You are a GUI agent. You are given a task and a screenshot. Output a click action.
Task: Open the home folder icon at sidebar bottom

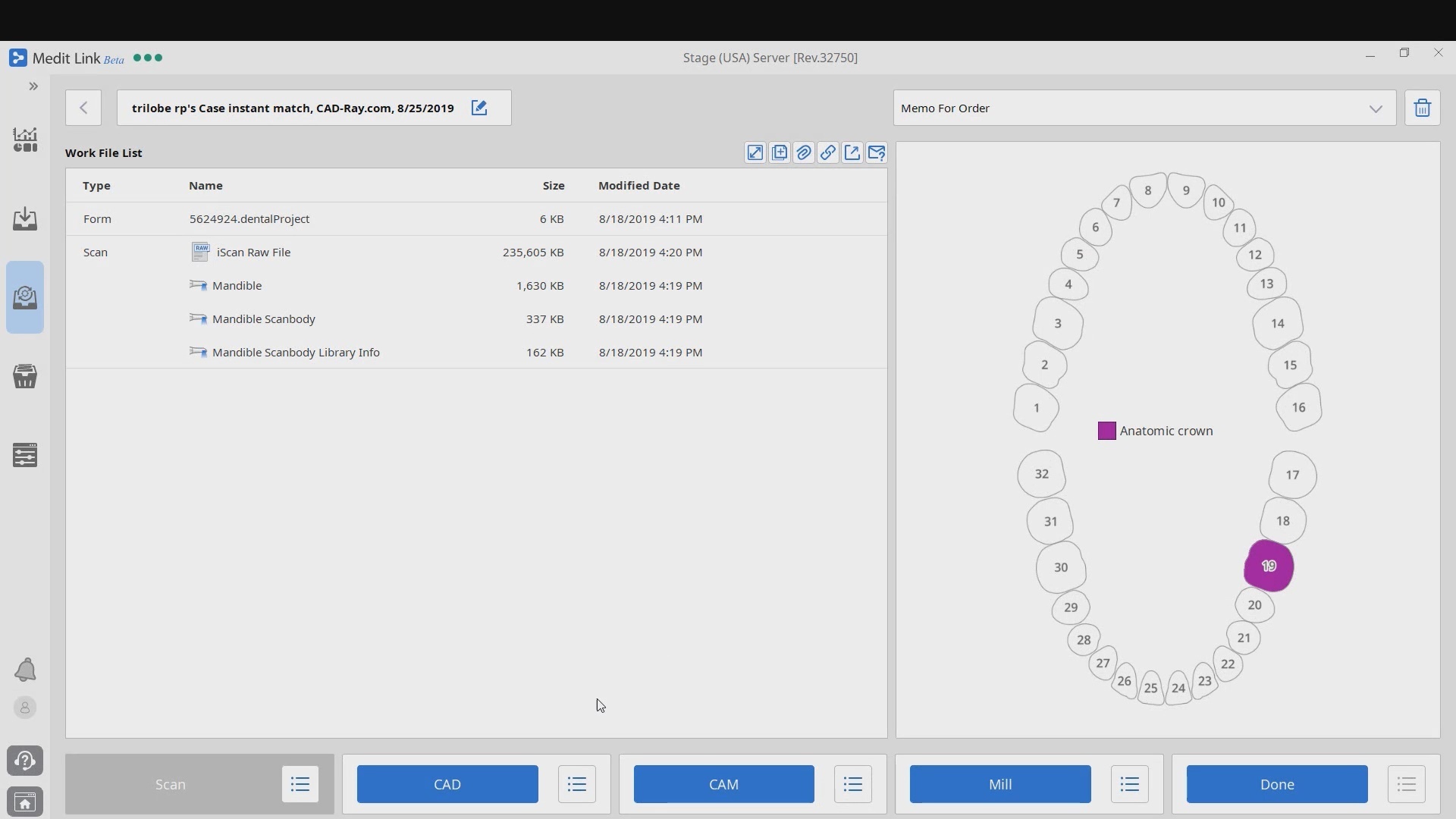(x=25, y=802)
